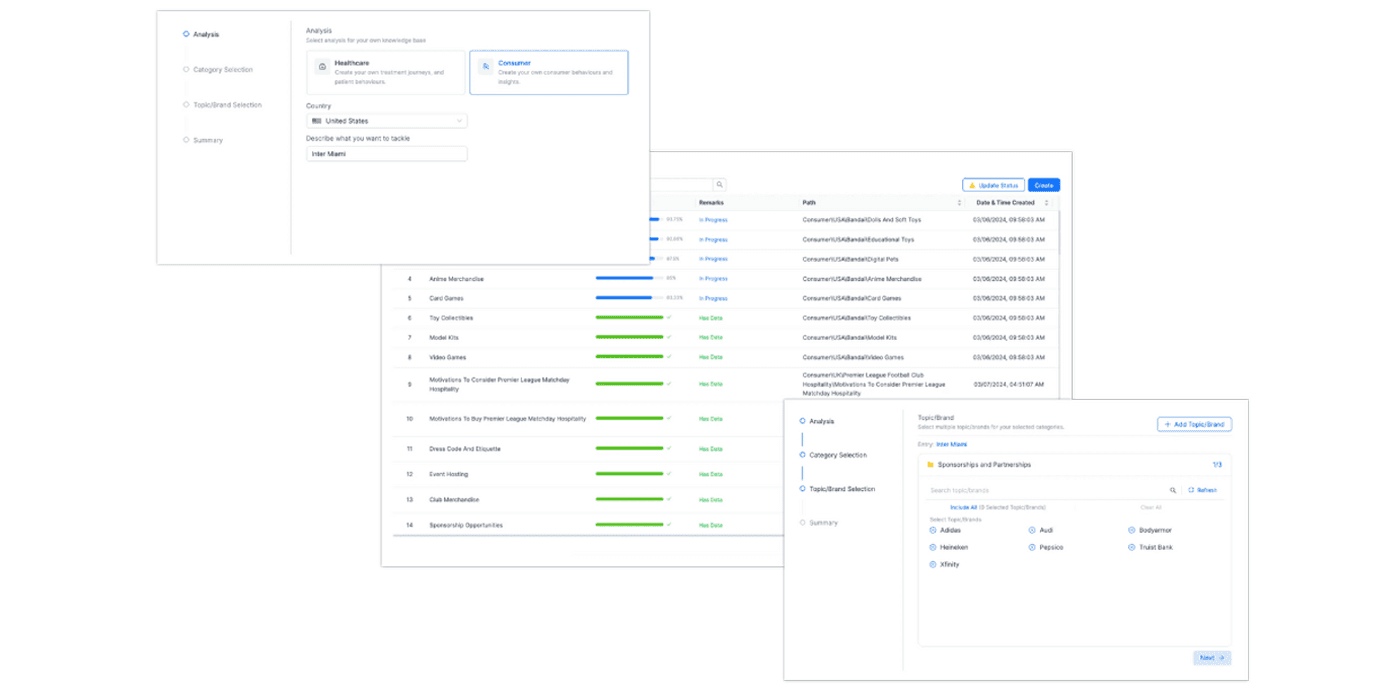The image size is (1381, 691).
Task: Click the warning icon on Update Status
Action: pyautogui.click(x=972, y=185)
